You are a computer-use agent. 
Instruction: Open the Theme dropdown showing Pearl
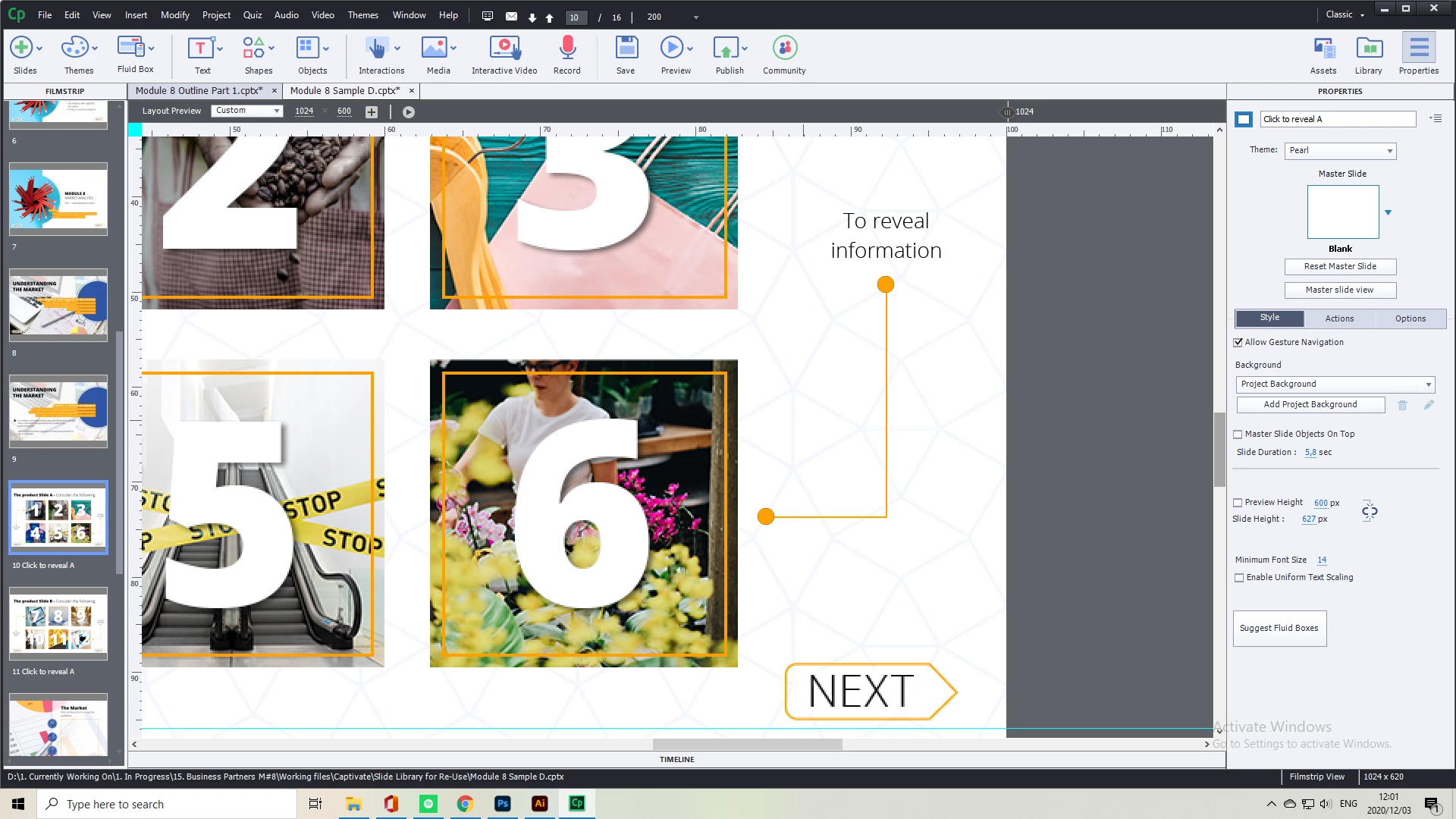click(1340, 151)
